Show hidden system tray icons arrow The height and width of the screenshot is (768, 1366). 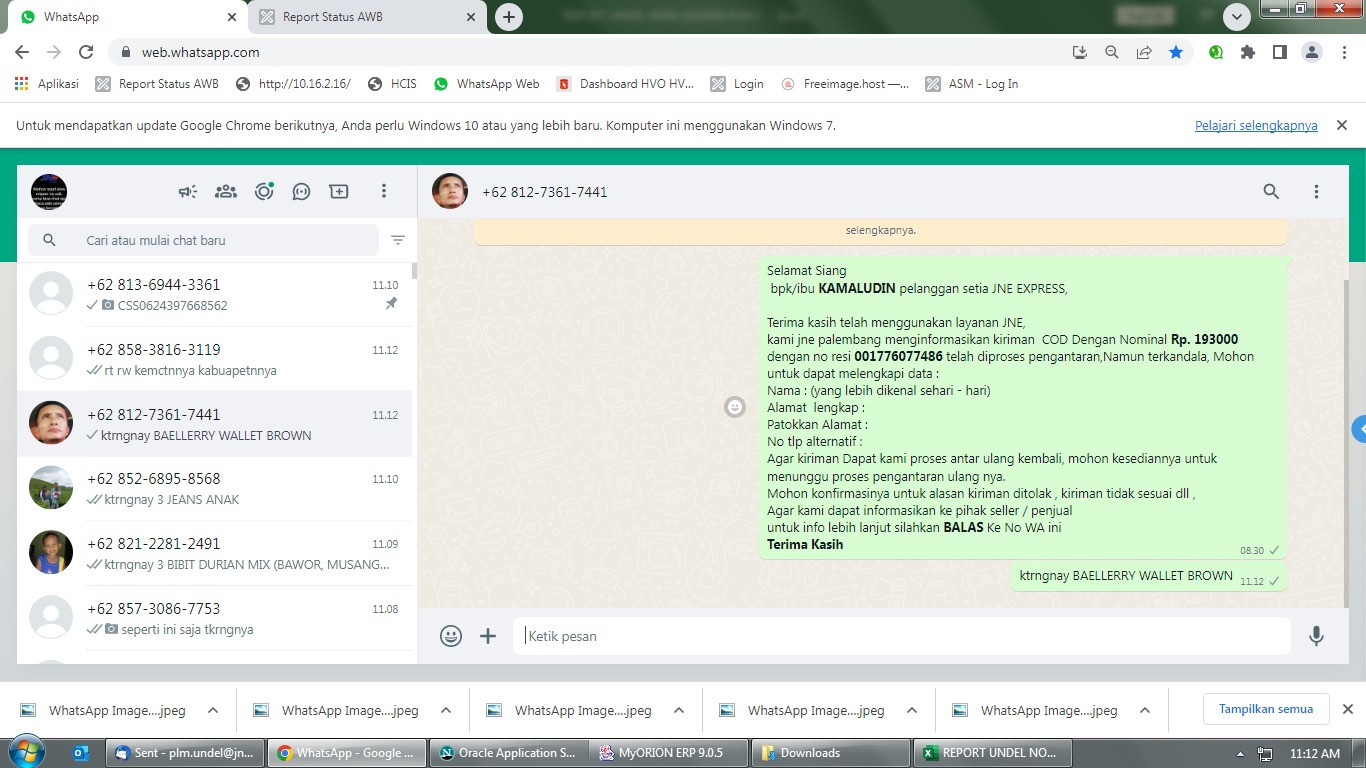1240,754
